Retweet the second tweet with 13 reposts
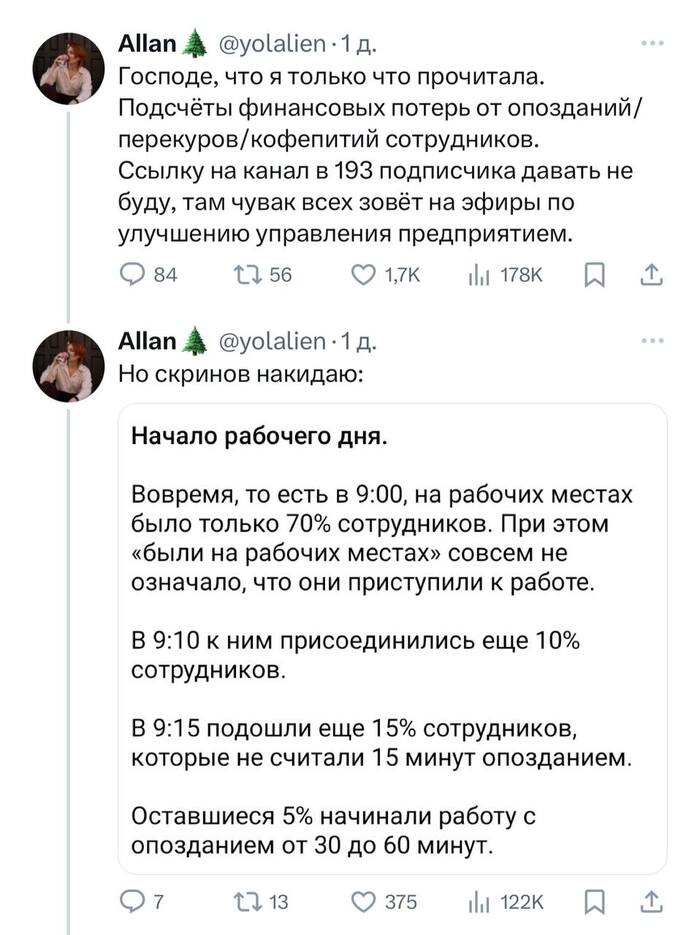The height and width of the screenshot is (935, 700). [246, 902]
